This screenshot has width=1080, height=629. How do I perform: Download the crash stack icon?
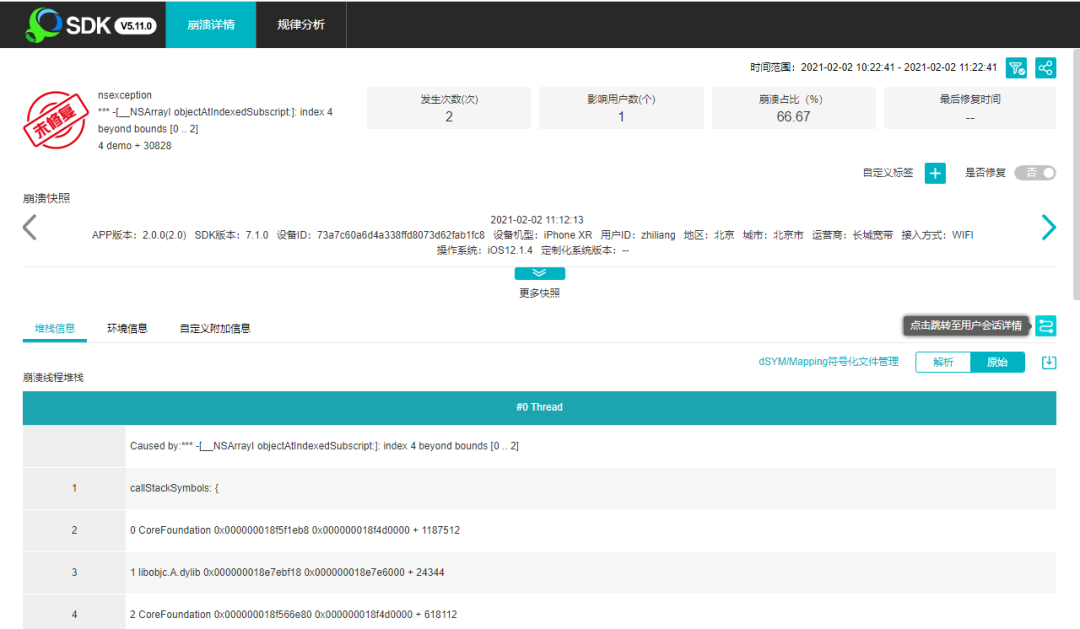[1048, 362]
